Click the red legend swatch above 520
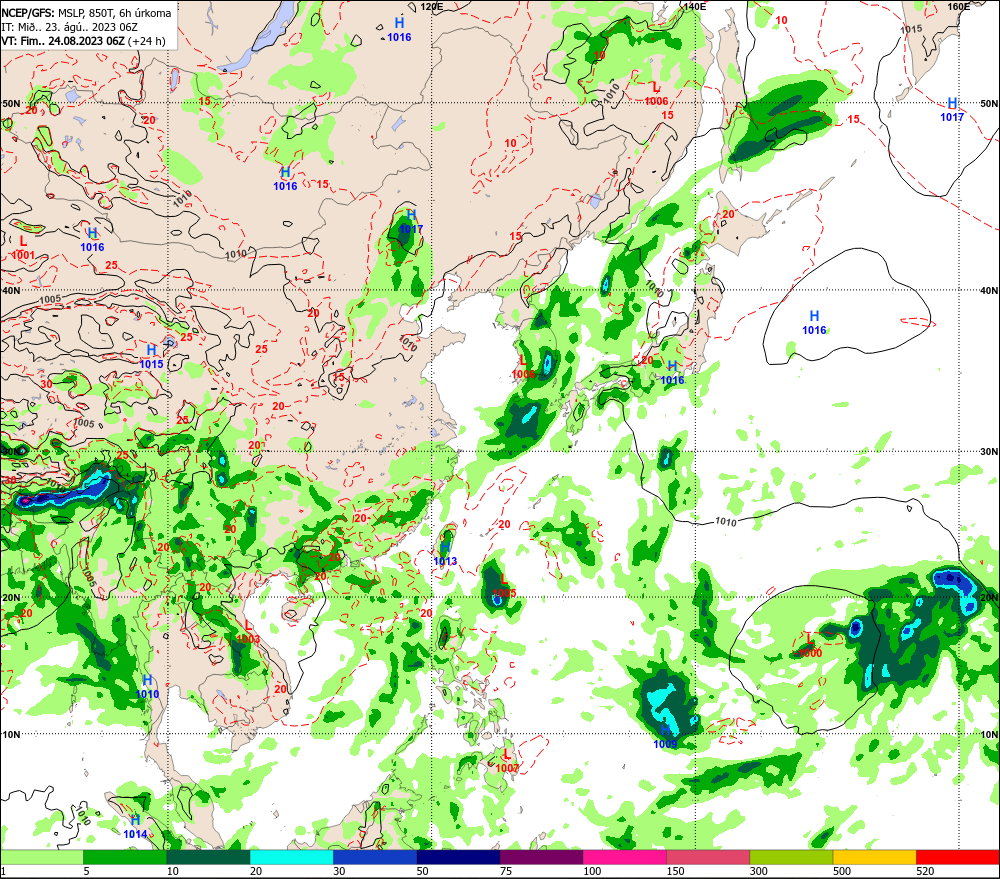Screen dimensions: 1000x879 coord(958,857)
